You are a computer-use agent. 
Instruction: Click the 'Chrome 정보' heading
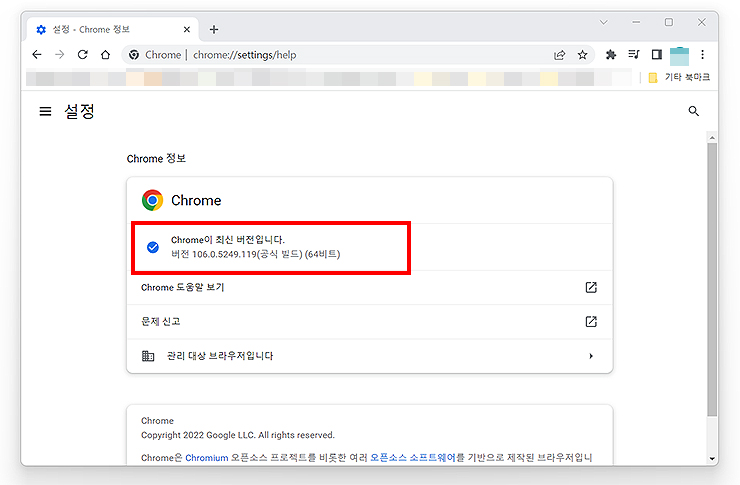click(156, 159)
